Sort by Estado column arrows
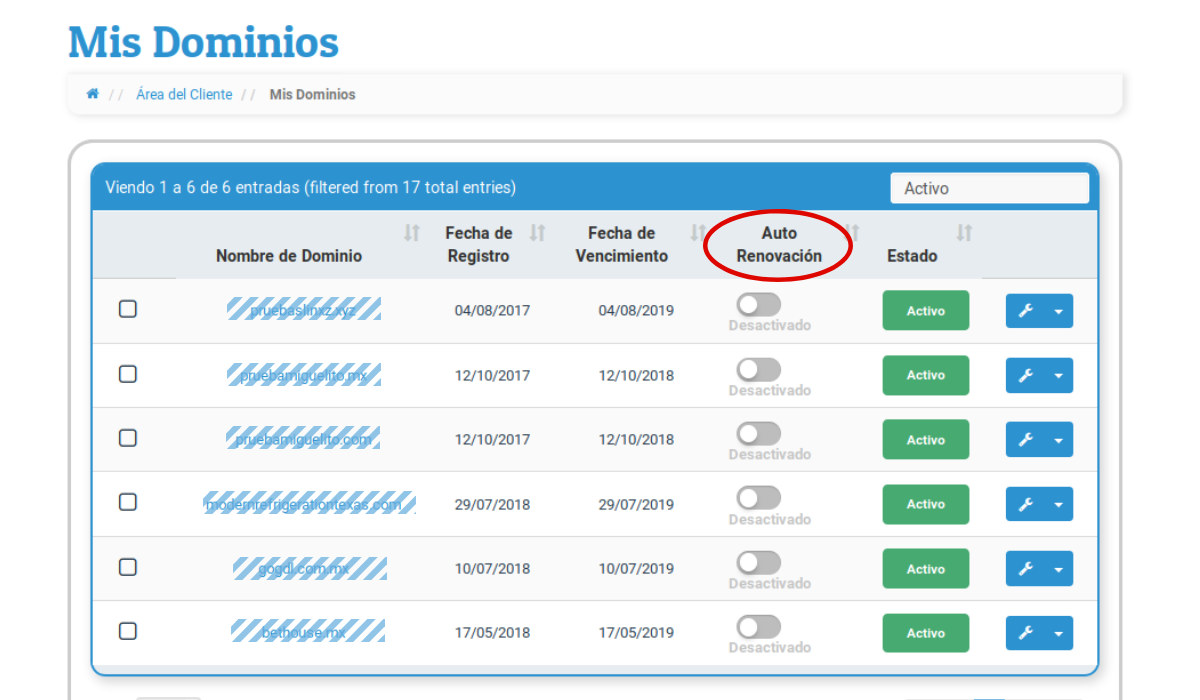Image resolution: width=1200 pixels, height=700 pixels. click(x=964, y=233)
